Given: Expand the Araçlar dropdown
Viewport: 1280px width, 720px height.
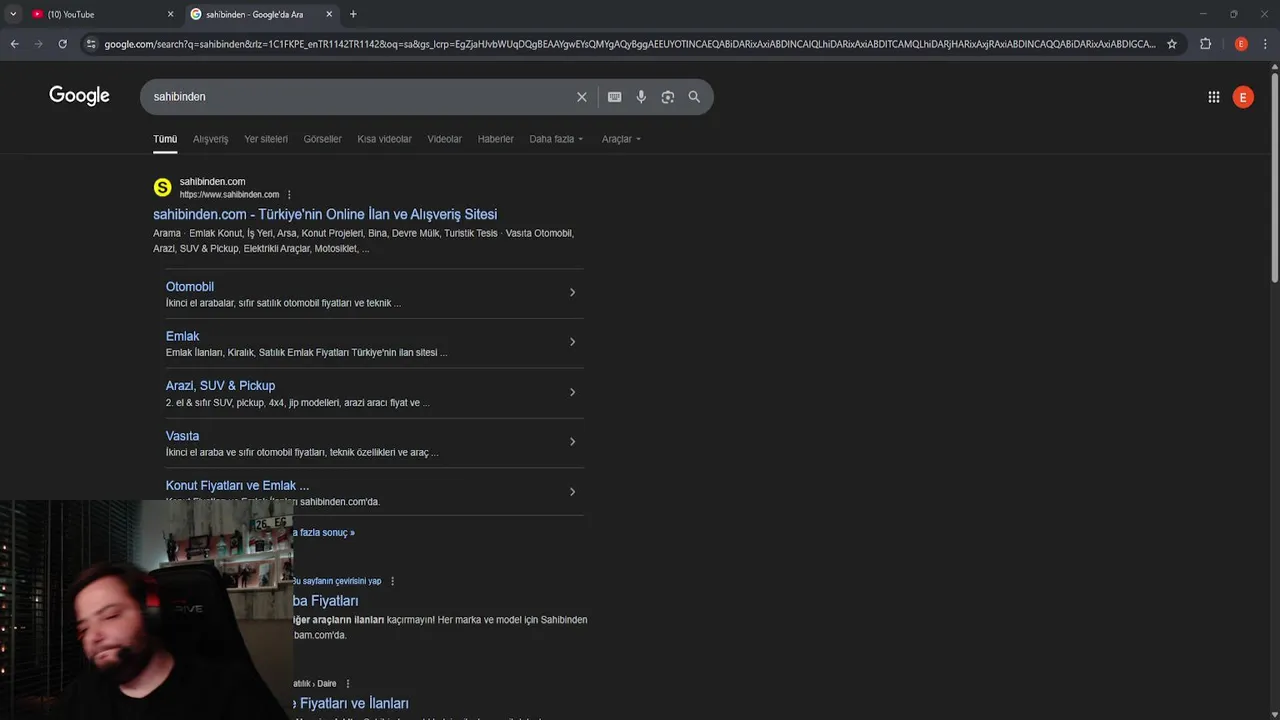Looking at the screenshot, I should click(x=621, y=139).
